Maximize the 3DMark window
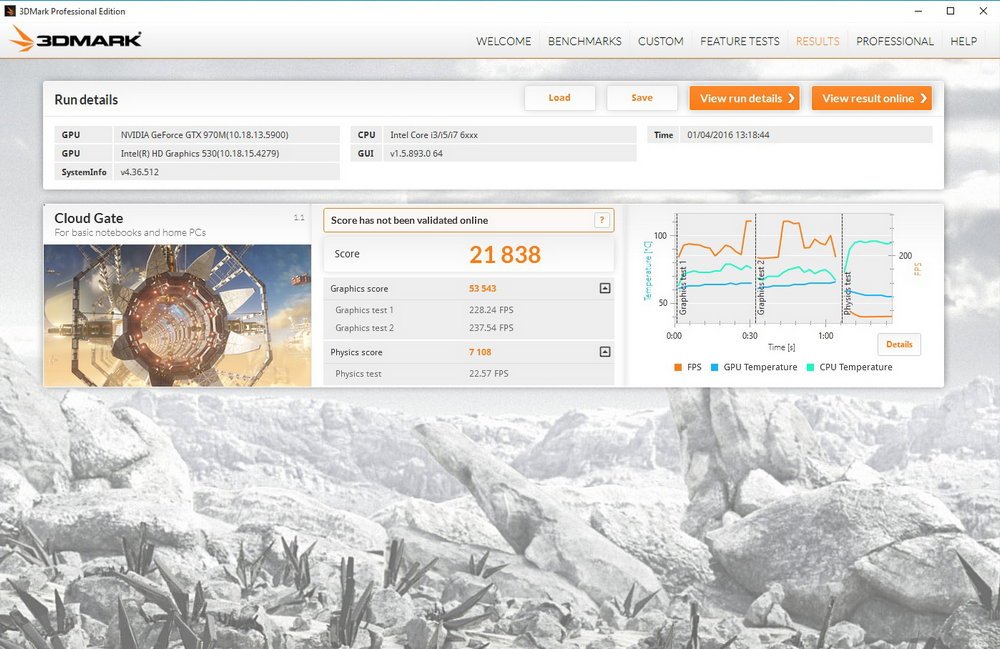The height and width of the screenshot is (649, 1000). click(950, 11)
